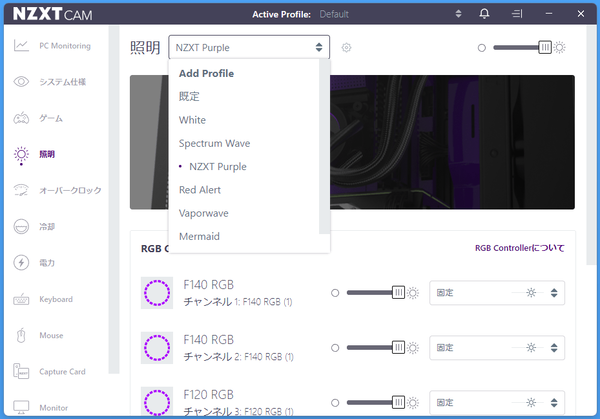
Task: Click the System specs eye icon
Action: [21, 82]
